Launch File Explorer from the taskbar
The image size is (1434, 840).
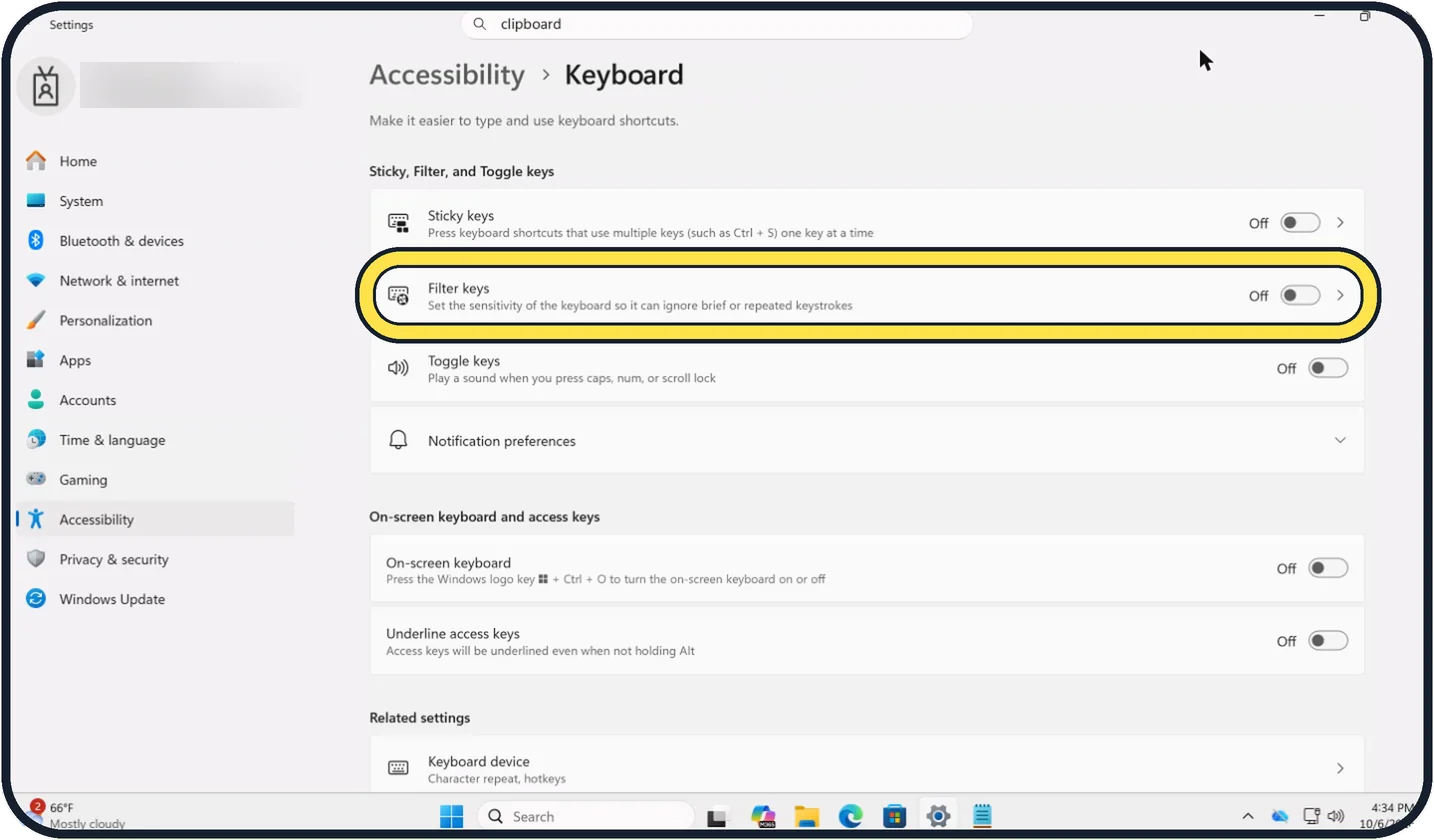coord(807,816)
